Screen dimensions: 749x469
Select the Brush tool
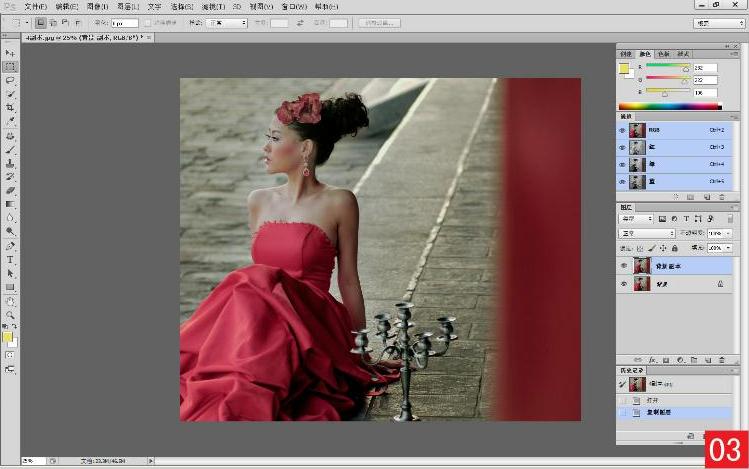(x=10, y=149)
